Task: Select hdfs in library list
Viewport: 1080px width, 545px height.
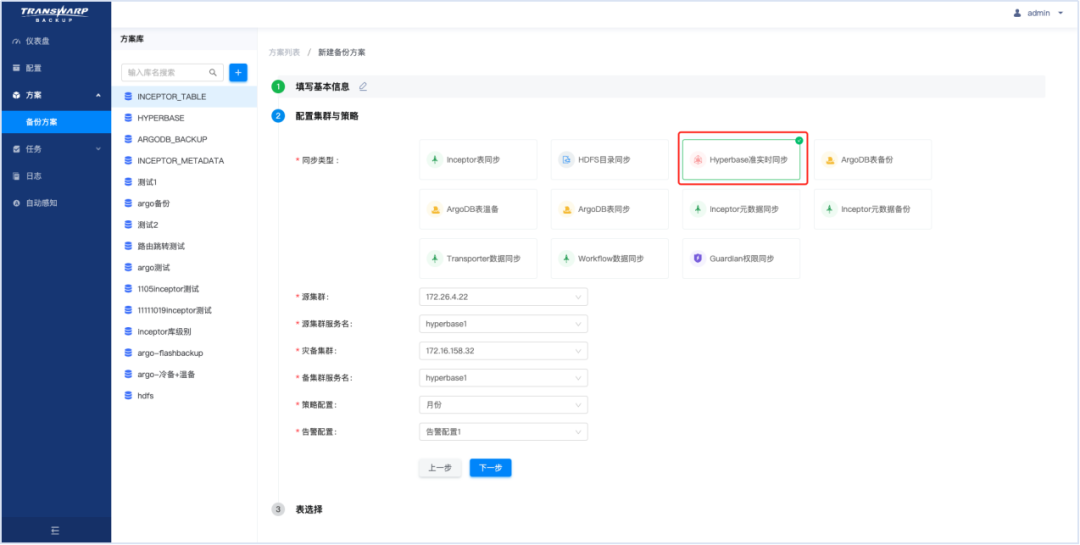Action: 184,395
